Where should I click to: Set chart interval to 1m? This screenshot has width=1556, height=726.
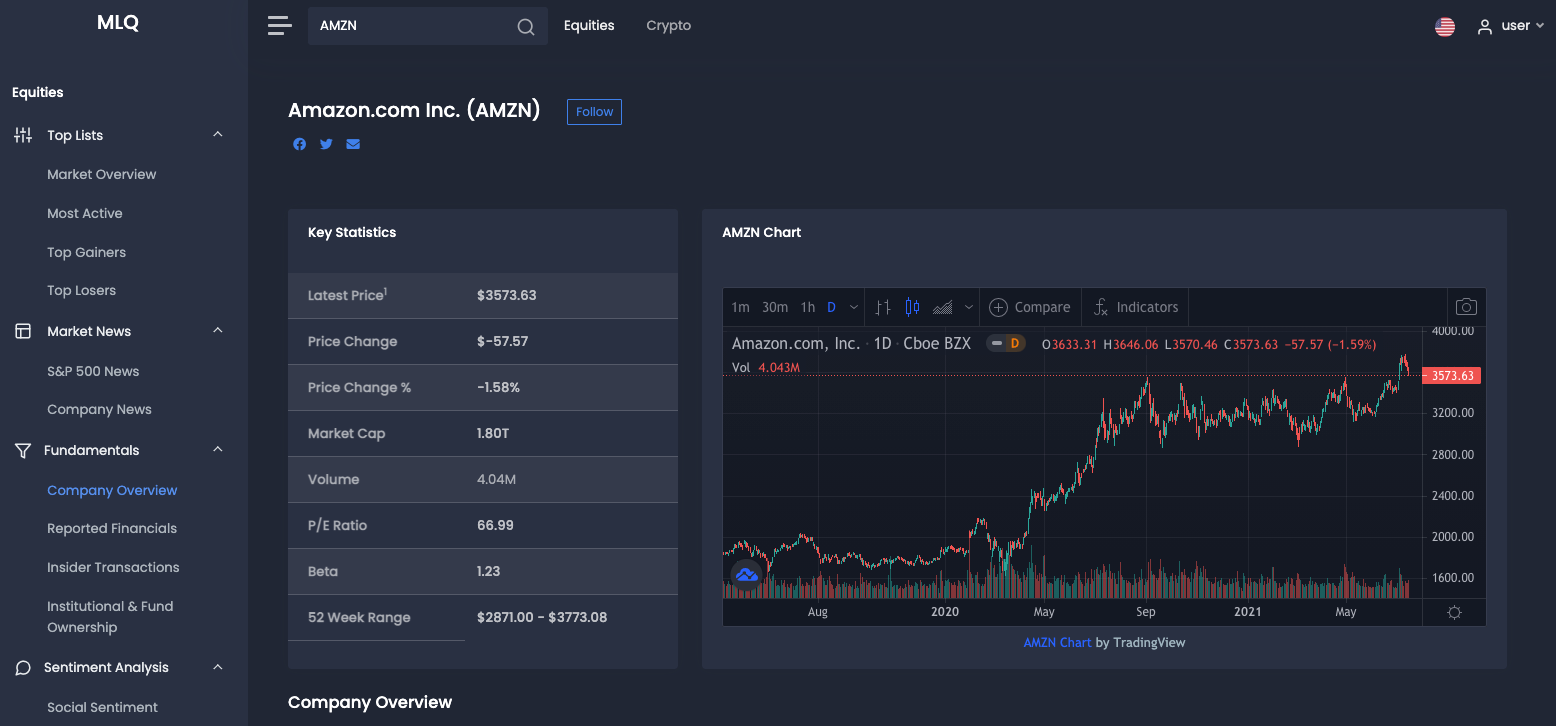(x=740, y=307)
